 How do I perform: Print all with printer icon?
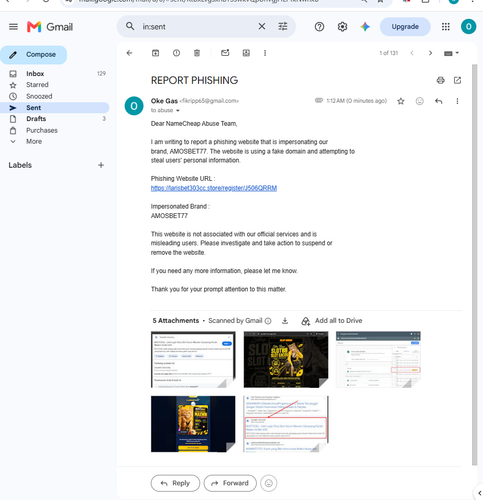(x=441, y=80)
